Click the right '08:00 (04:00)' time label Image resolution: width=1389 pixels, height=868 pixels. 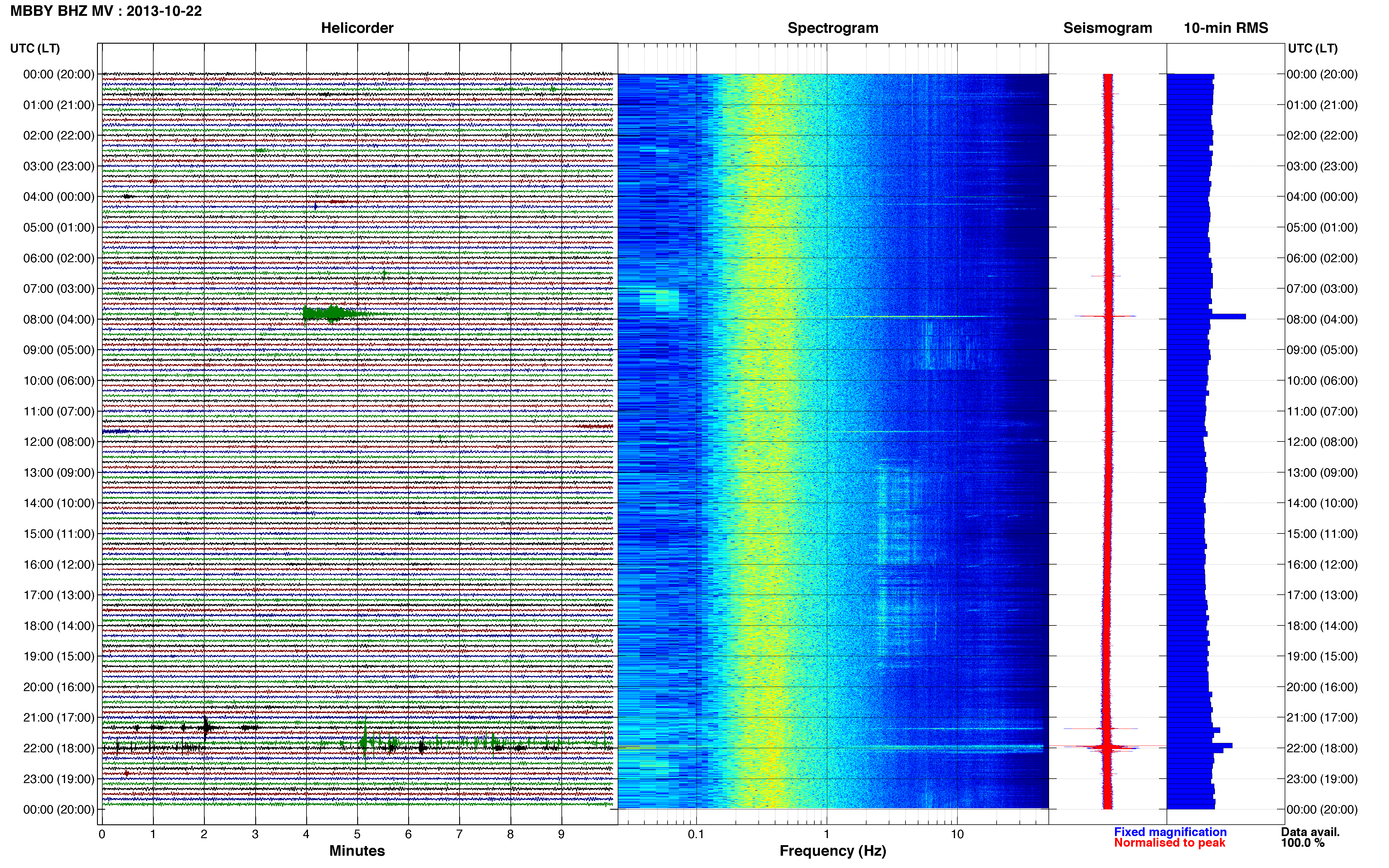(1322, 319)
